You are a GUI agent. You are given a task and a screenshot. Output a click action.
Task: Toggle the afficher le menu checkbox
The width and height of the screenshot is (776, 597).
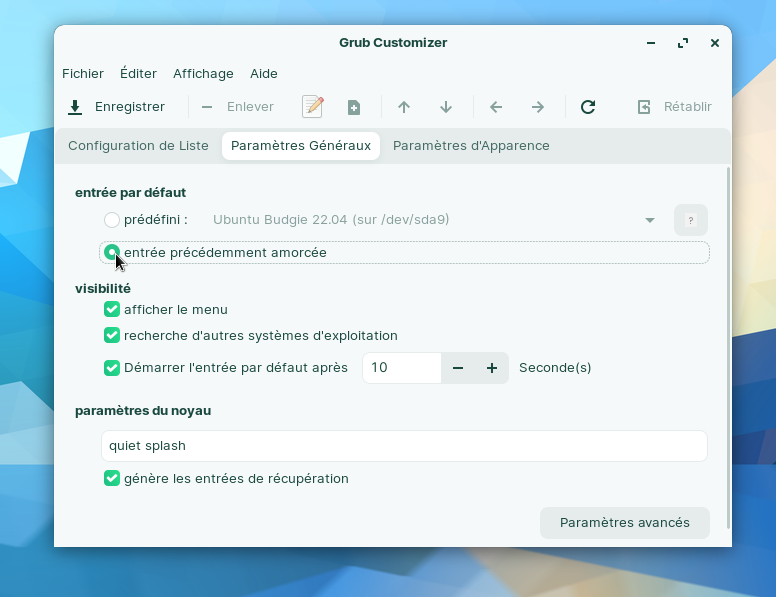(112, 310)
